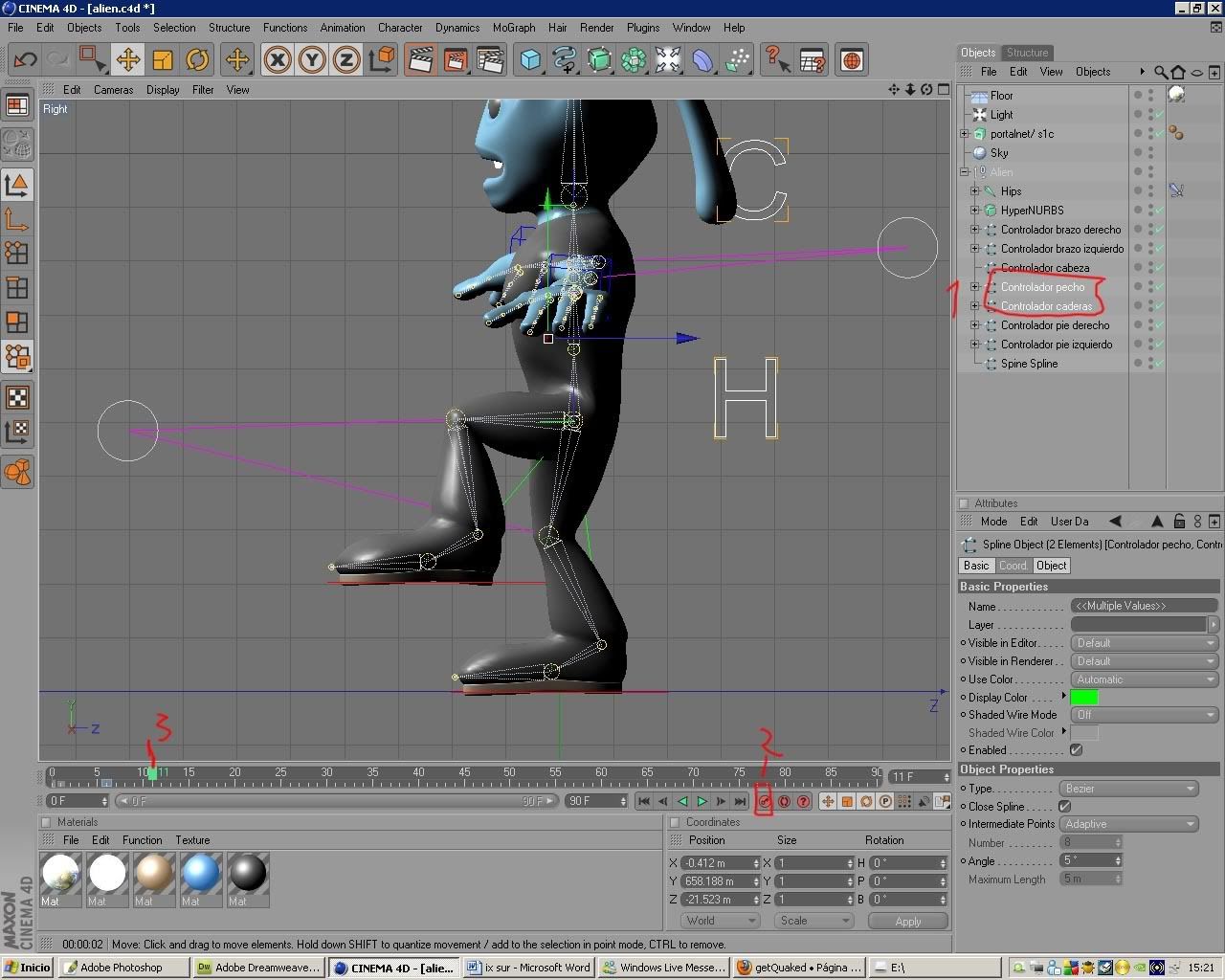Open the Visible in Editor dropdown
This screenshot has width=1225, height=980.
pos(1144,643)
